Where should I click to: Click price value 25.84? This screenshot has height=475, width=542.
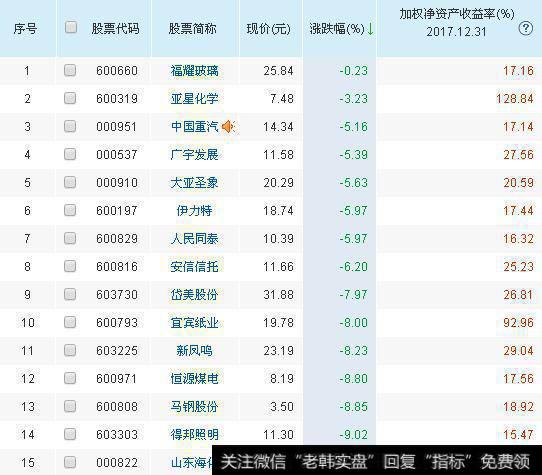click(278, 71)
